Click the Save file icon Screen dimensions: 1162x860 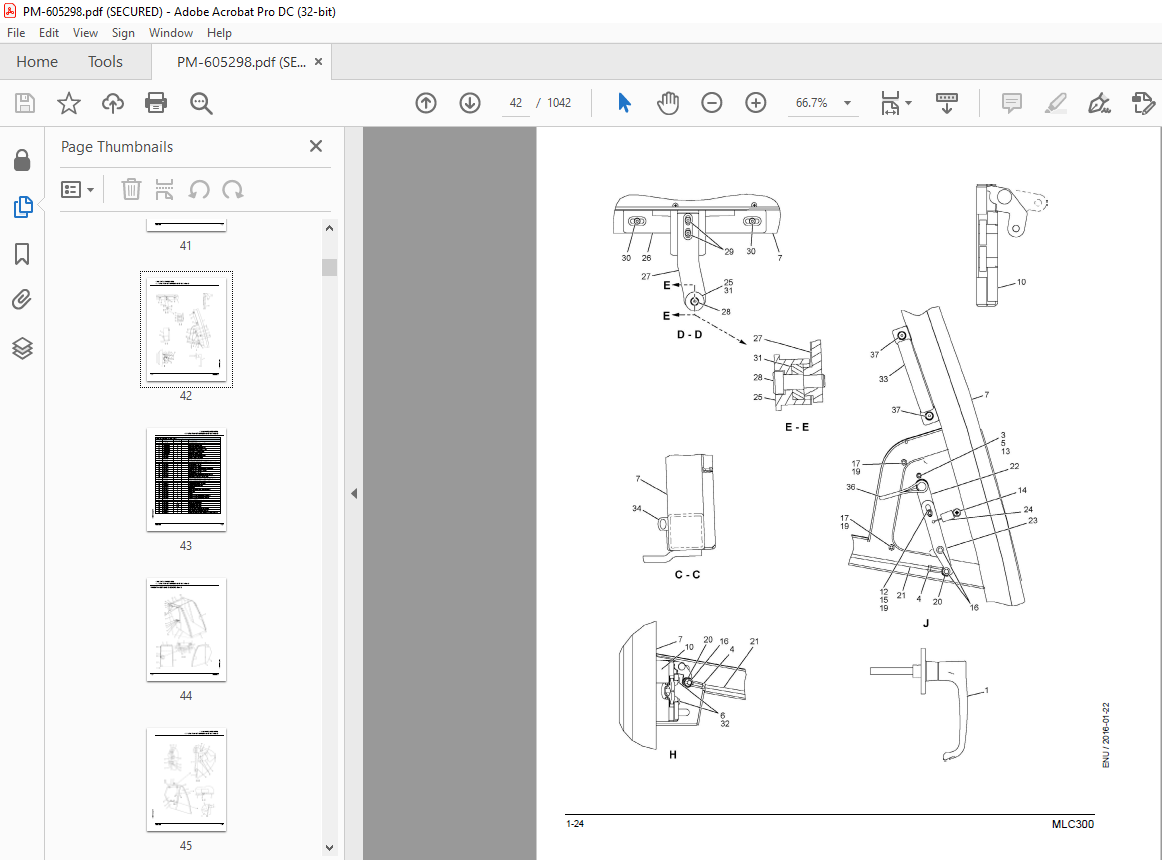click(x=24, y=103)
